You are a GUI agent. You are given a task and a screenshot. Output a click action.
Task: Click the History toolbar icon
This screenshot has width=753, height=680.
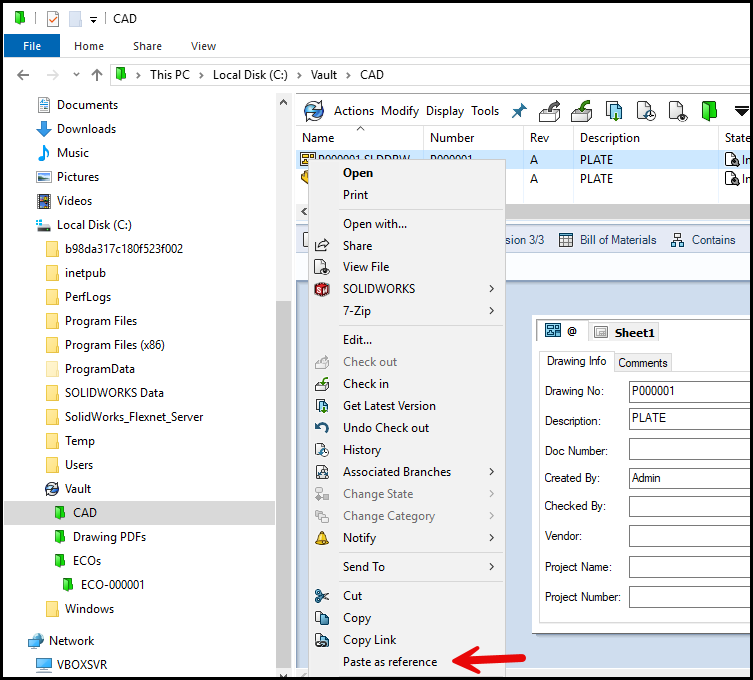645,111
